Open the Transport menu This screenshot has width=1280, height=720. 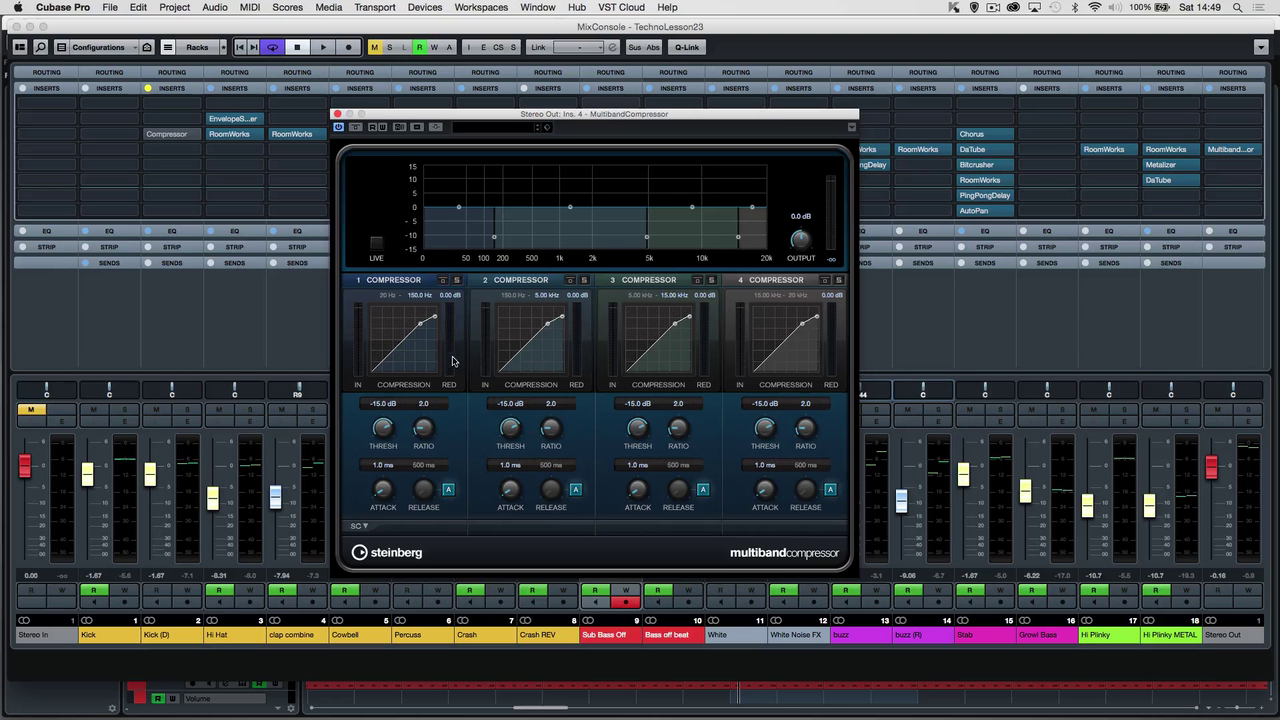(x=375, y=7)
